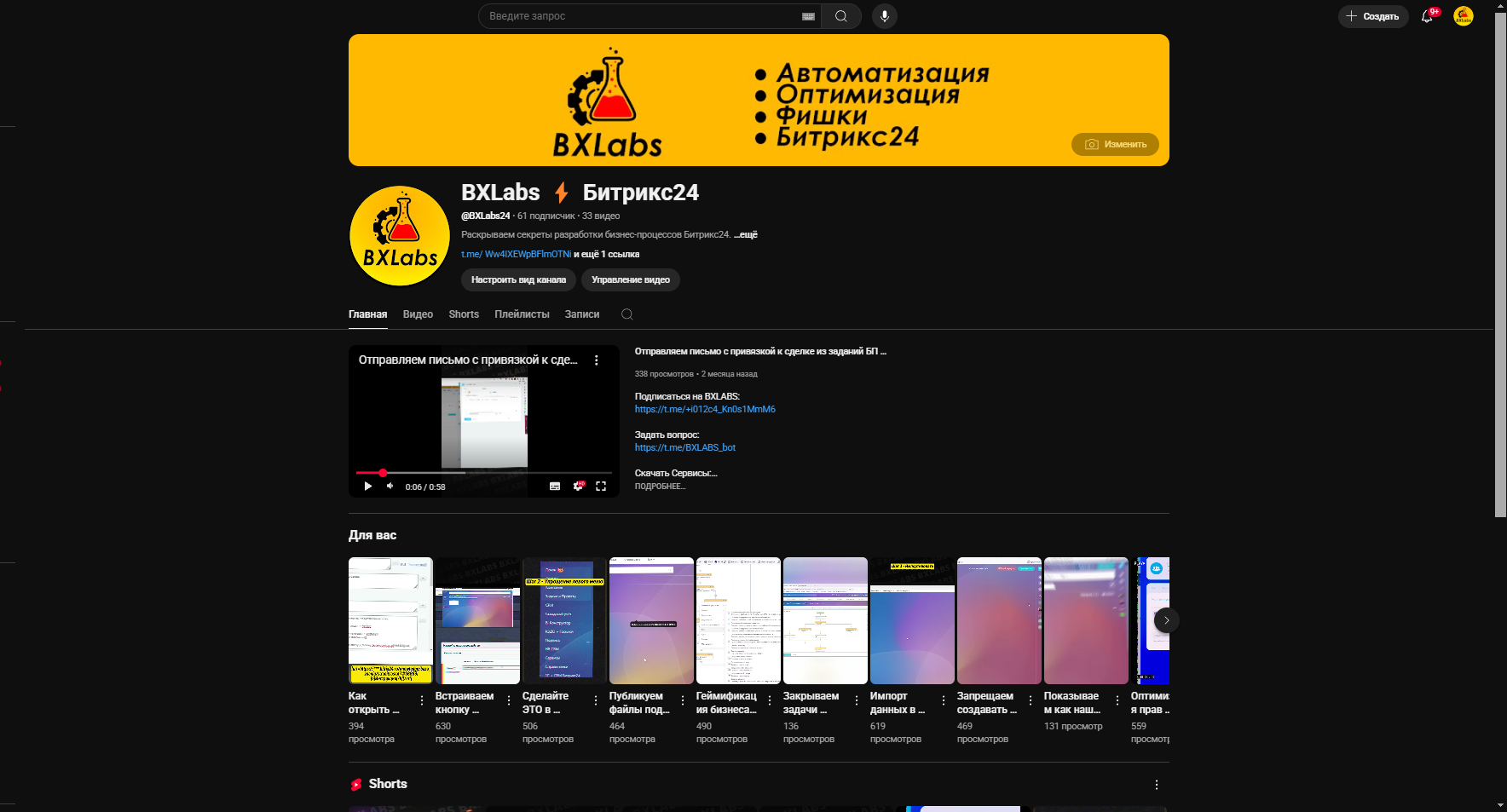Click the search magnifier button
This screenshot has height=812, width=1507.
coord(840,16)
